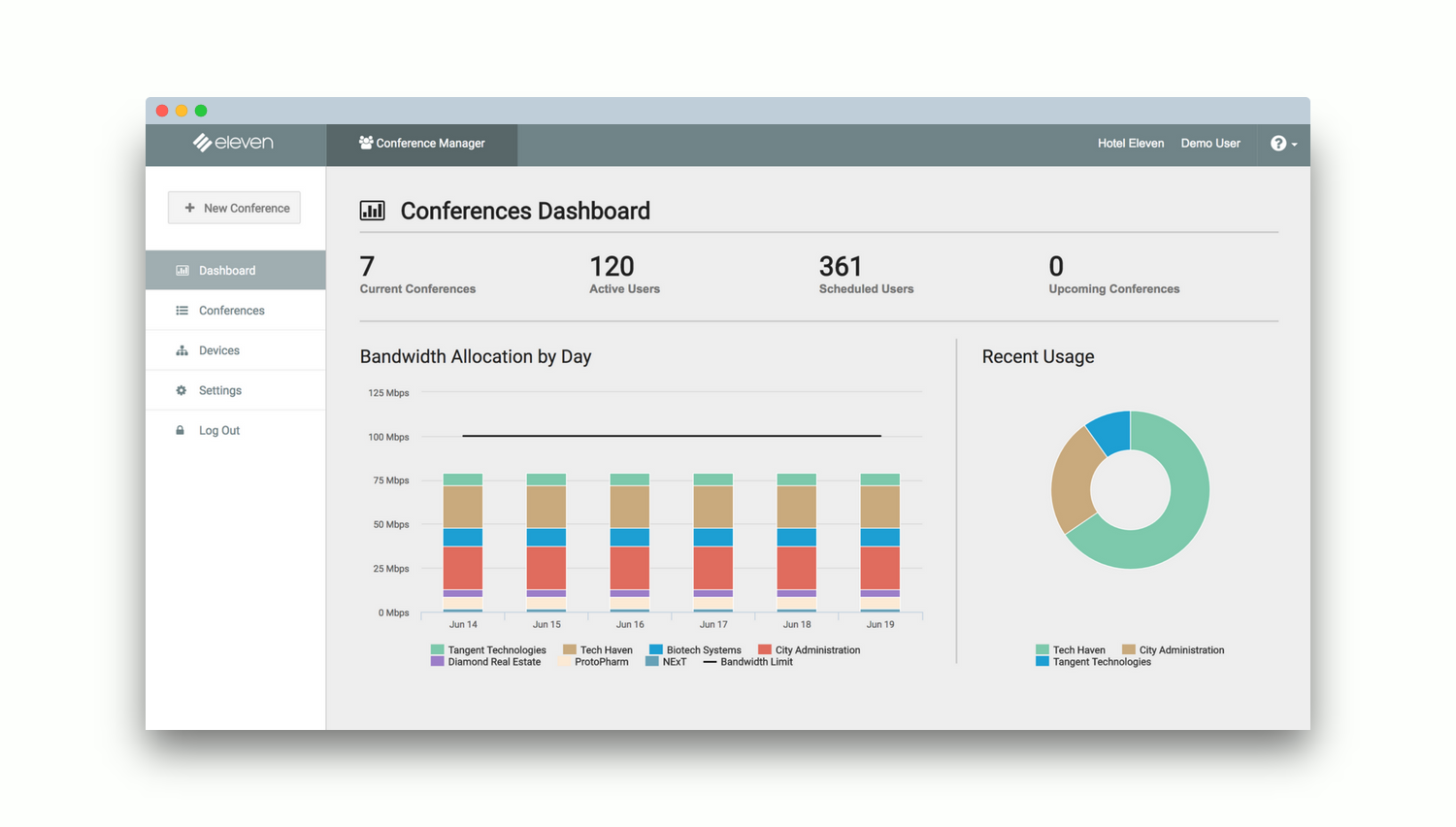Viewport: 1456px width, 827px height.
Task: Open the Conference Manager tab
Action: 422,144
